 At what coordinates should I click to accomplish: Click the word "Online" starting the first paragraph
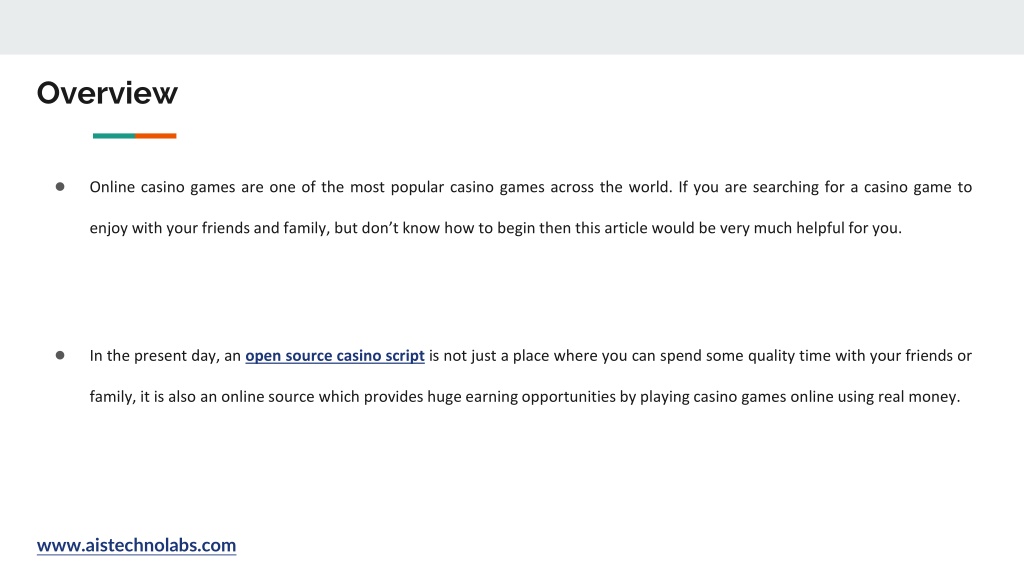[x=112, y=187]
